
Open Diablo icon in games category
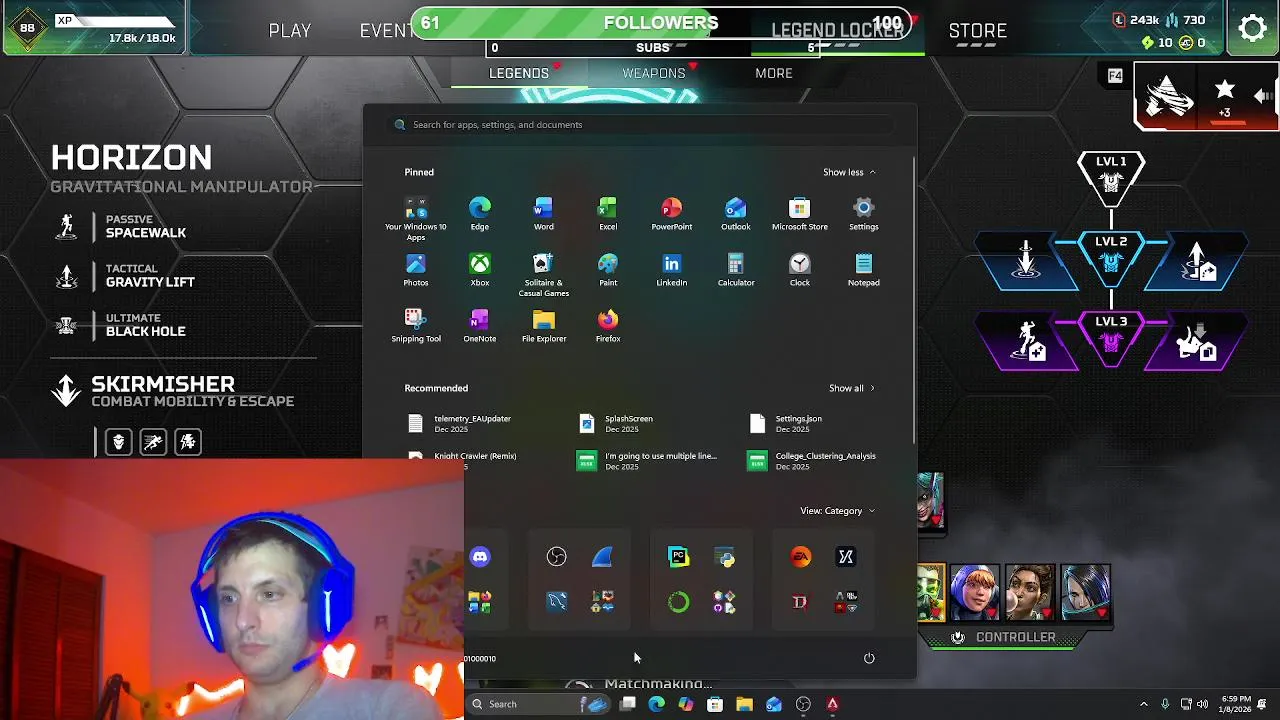coord(800,601)
